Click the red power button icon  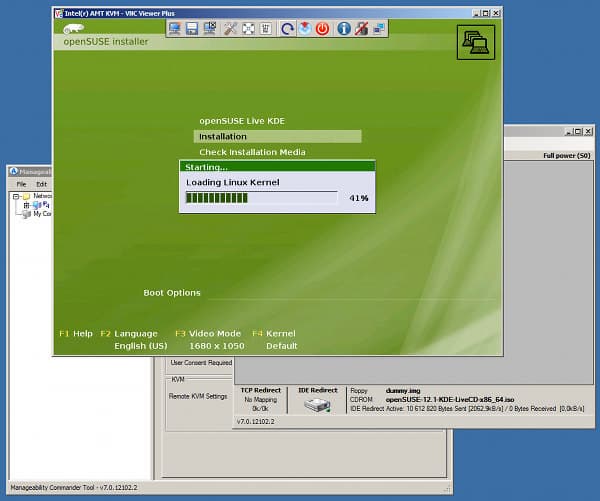point(323,29)
